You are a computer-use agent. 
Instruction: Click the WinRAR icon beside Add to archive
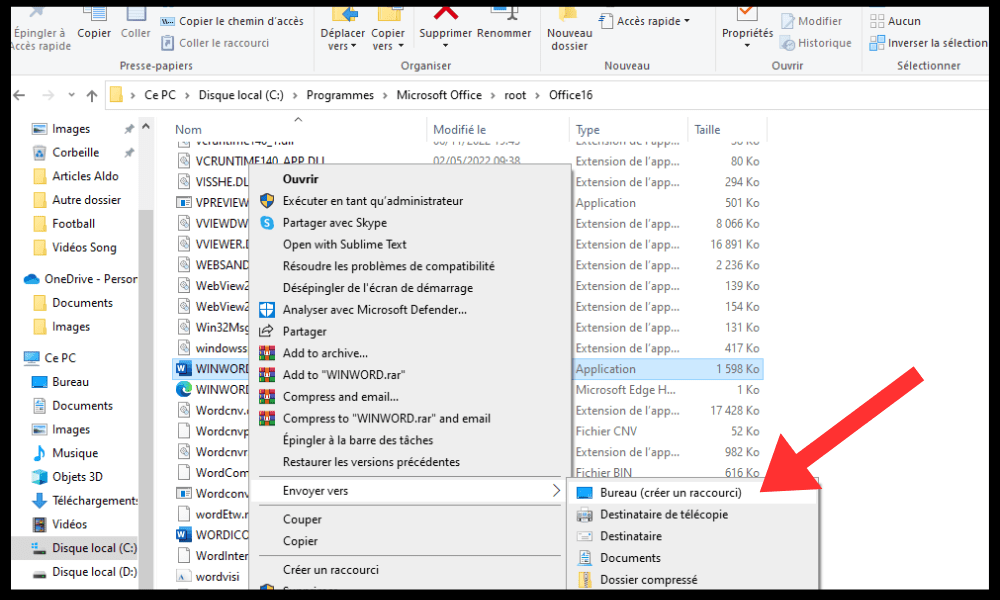(x=267, y=353)
